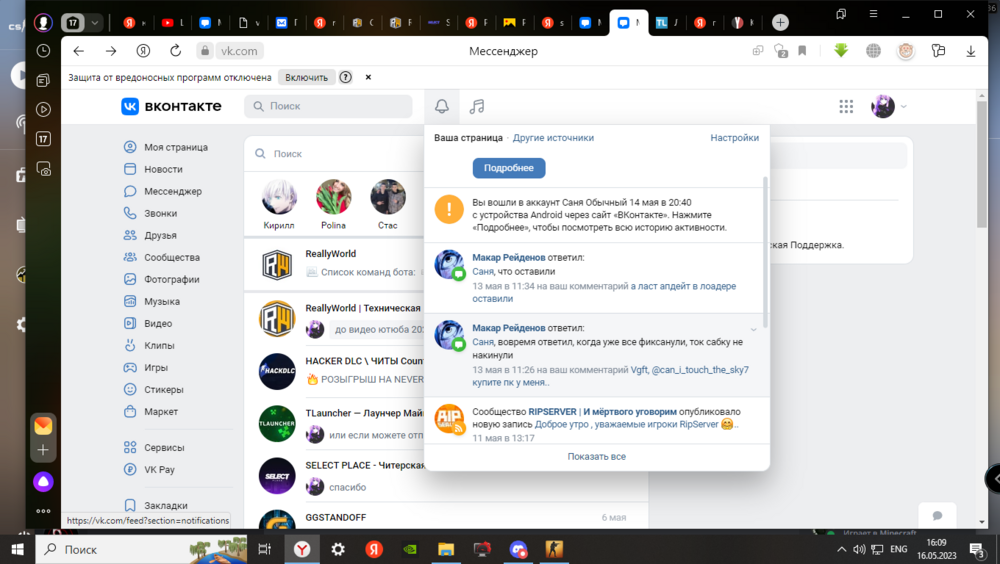Click the Игры sidebar icon
The image size is (1000, 564).
130,367
